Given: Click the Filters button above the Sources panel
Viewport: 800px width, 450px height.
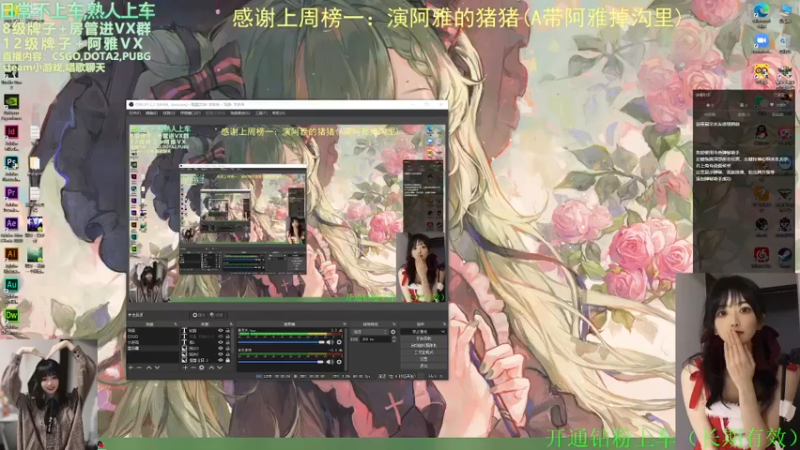Looking at the screenshot, I should [x=216, y=315].
